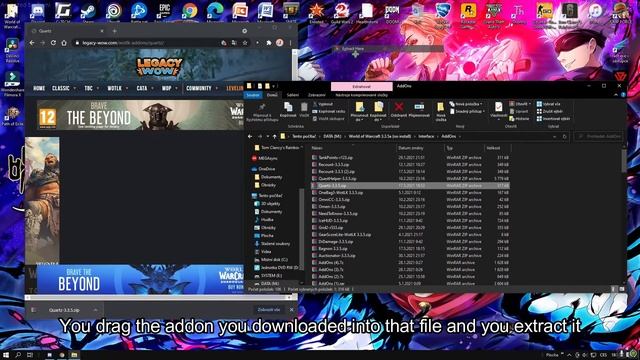This screenshot has width=640, height=360.
Task: Pin to Quick access in Explorer ribbon
Action: (262, 112)
